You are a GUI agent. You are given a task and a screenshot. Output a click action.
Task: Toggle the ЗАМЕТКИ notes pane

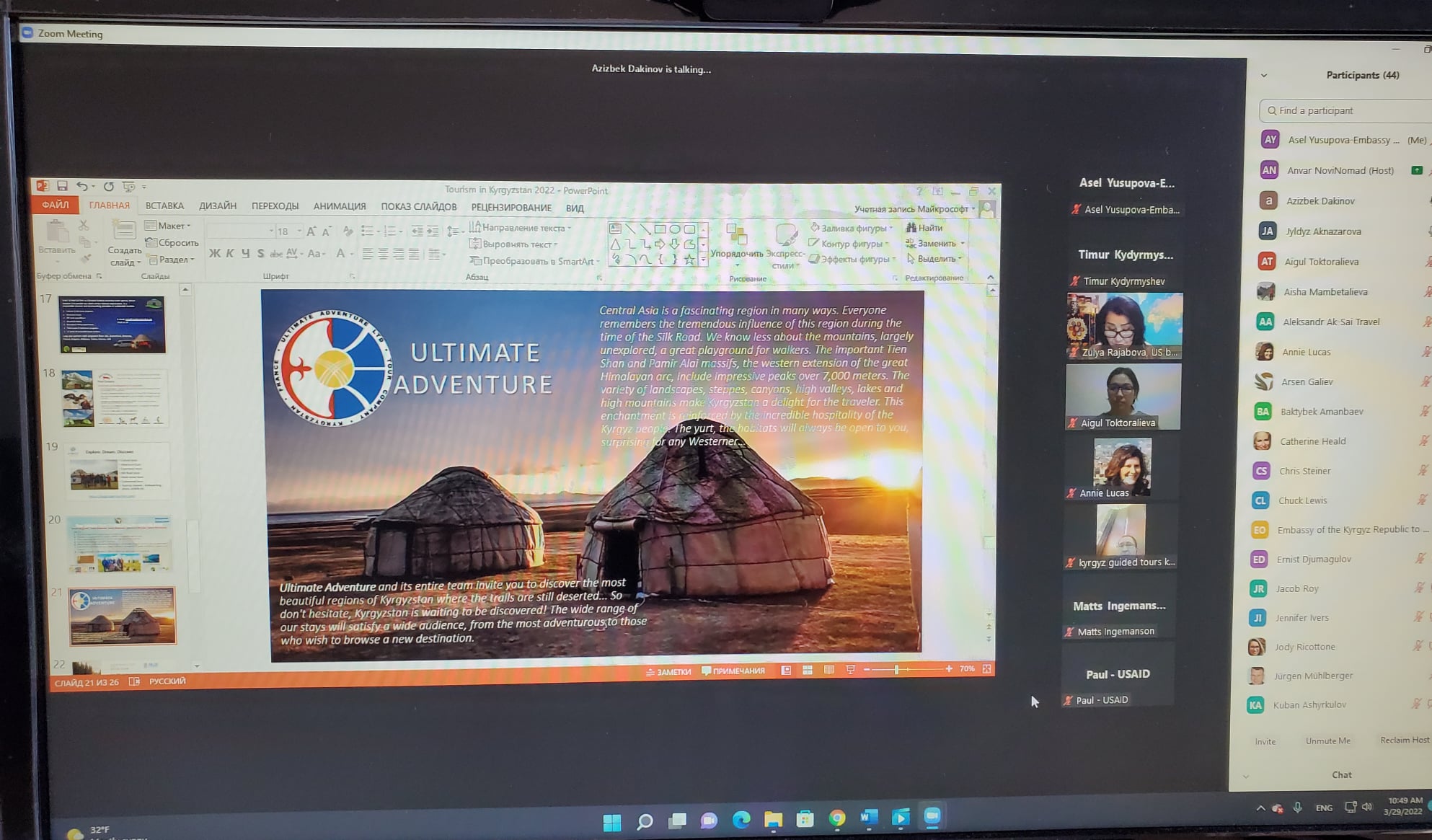coord(668,671)
